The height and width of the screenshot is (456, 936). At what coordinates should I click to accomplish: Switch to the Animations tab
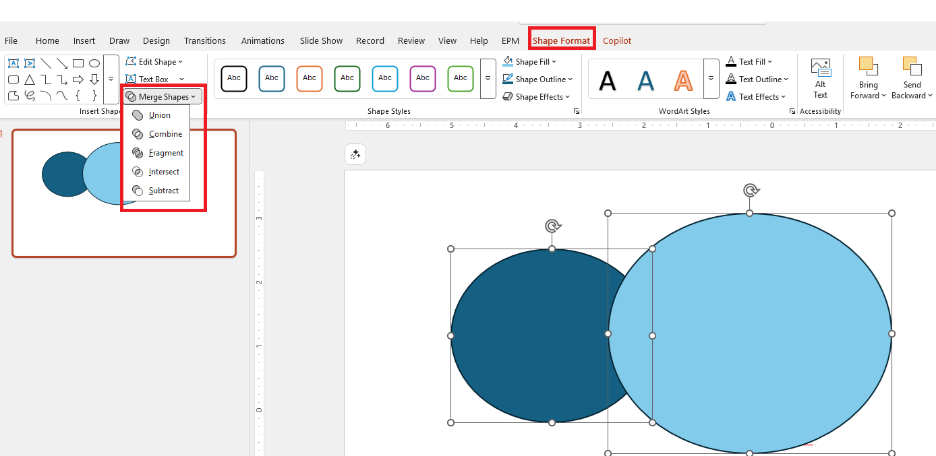pos(263,41)
